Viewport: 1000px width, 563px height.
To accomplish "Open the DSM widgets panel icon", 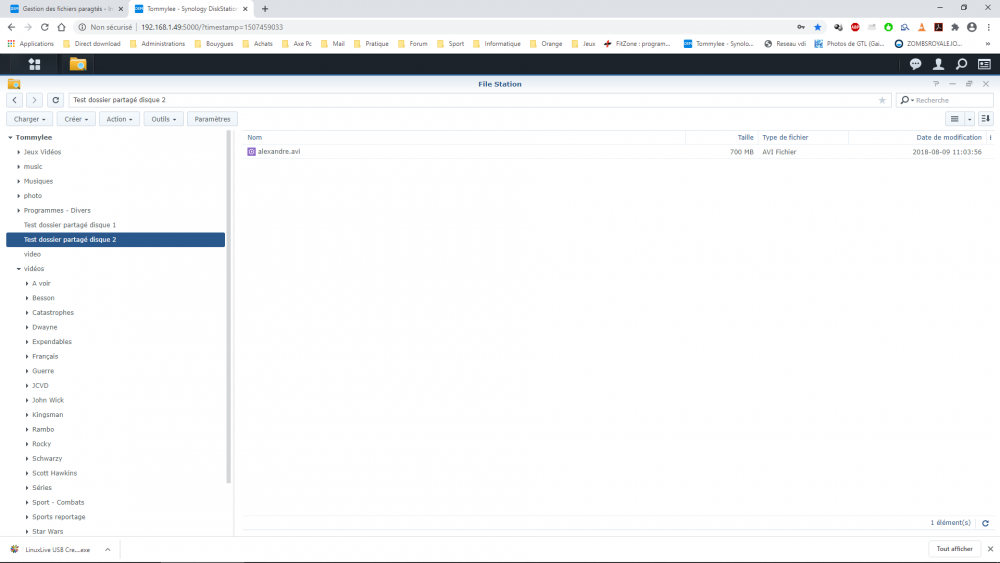I will click(984, 64).
